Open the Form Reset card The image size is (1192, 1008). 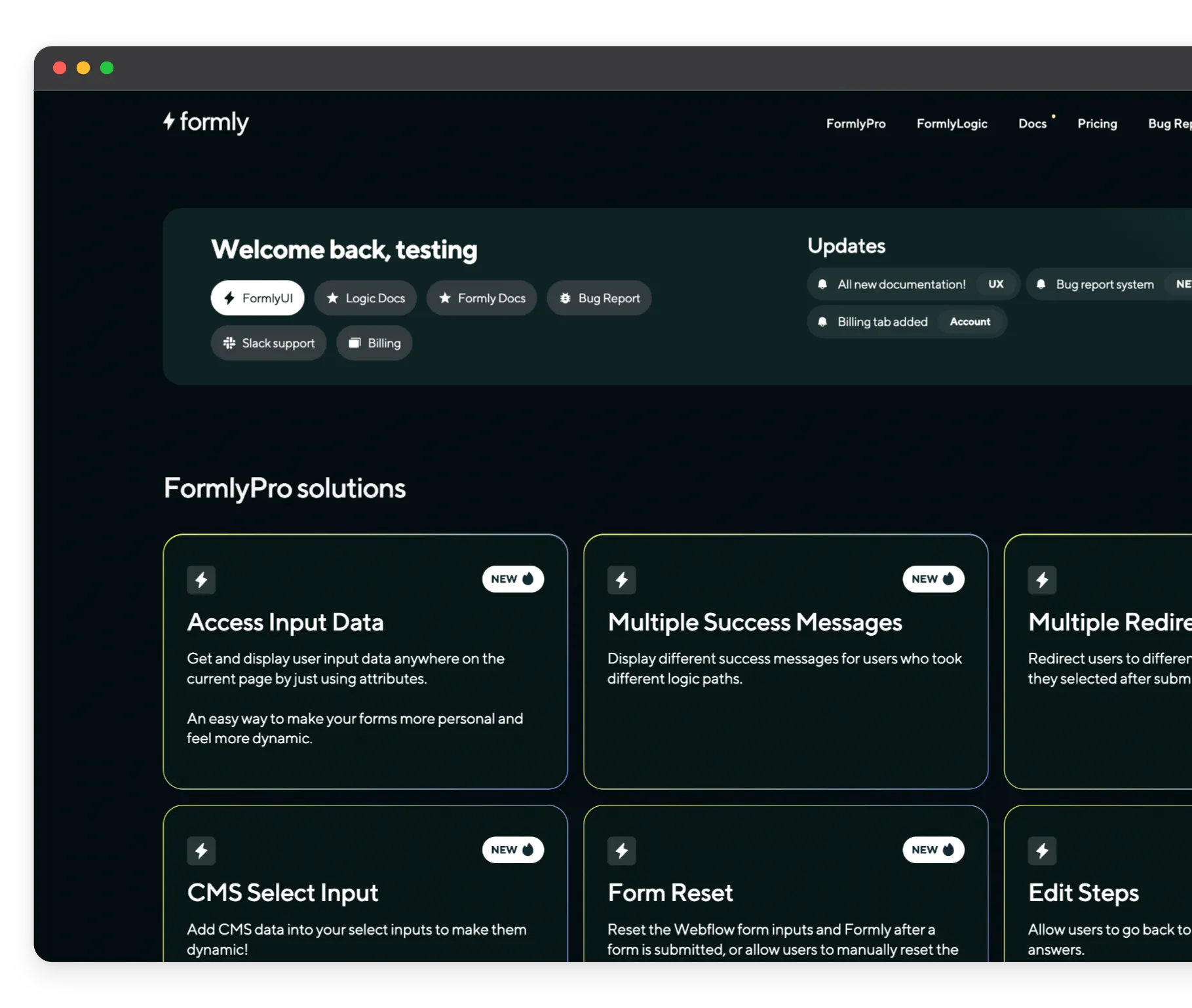[786, 883]
